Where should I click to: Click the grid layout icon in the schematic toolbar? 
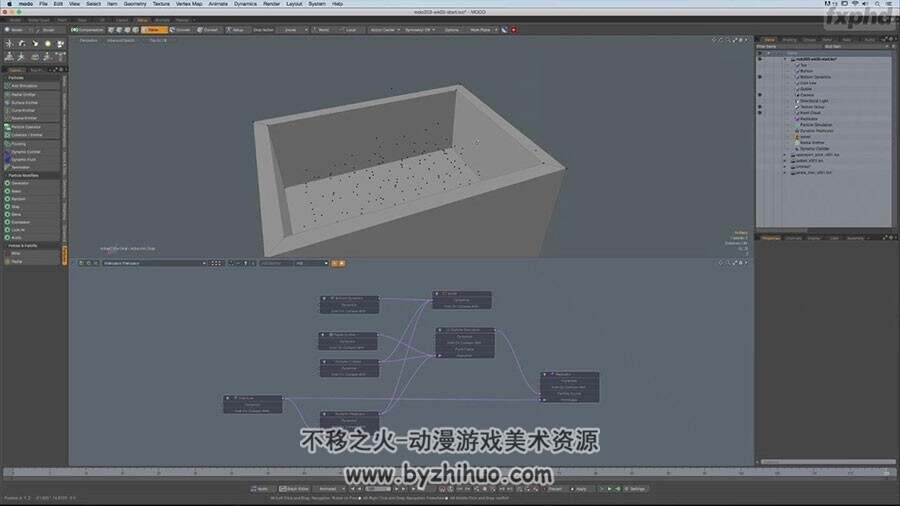[x=216, y=263]
